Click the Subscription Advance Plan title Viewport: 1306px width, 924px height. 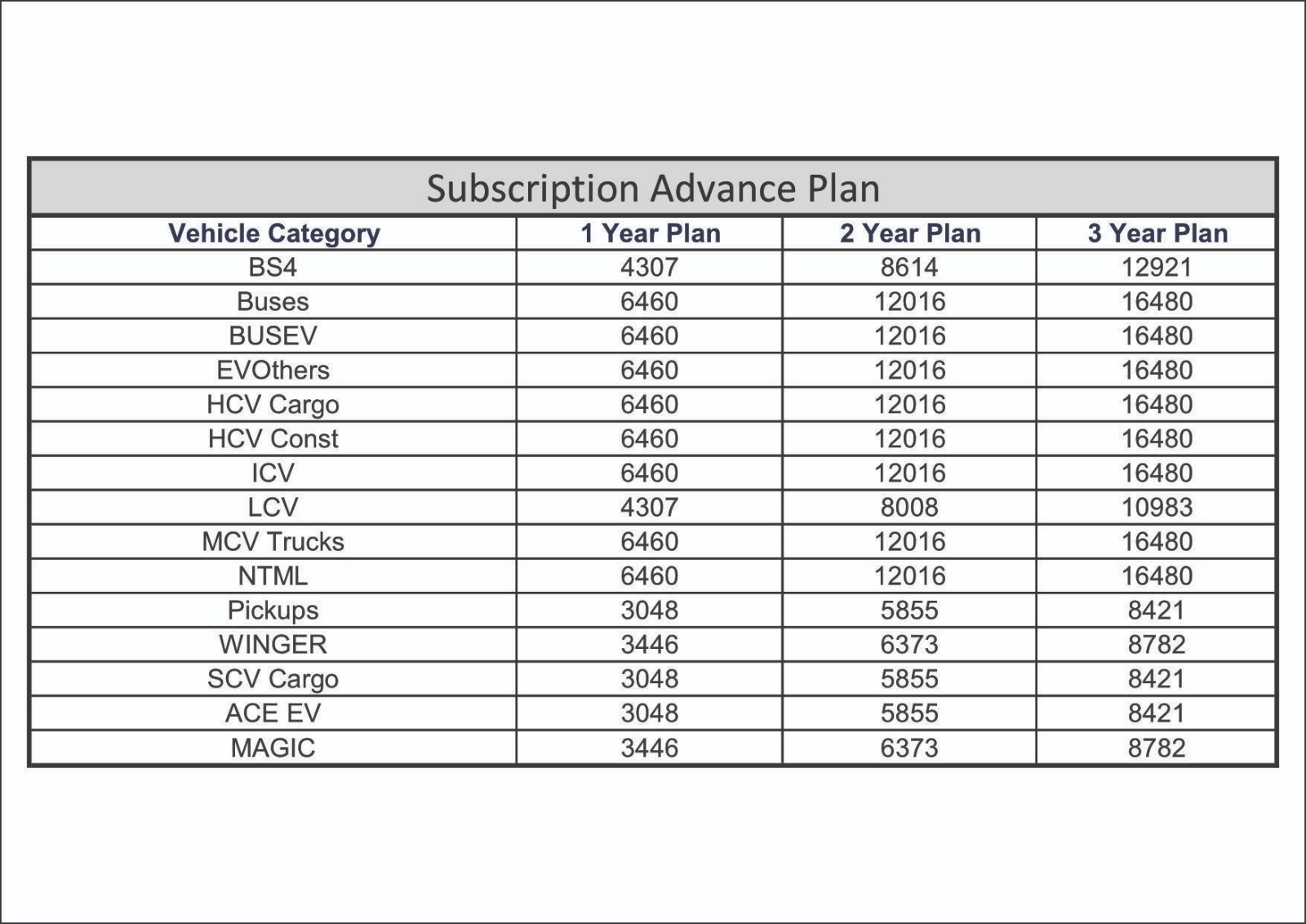pos(653,189)
